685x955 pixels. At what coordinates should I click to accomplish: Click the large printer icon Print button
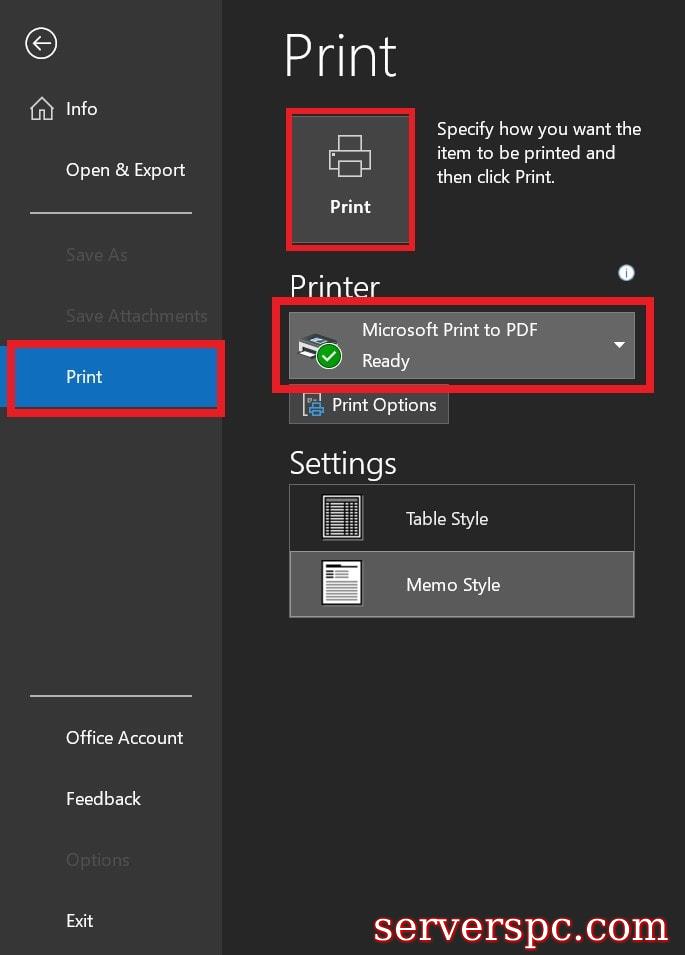(x=350, y=180)
